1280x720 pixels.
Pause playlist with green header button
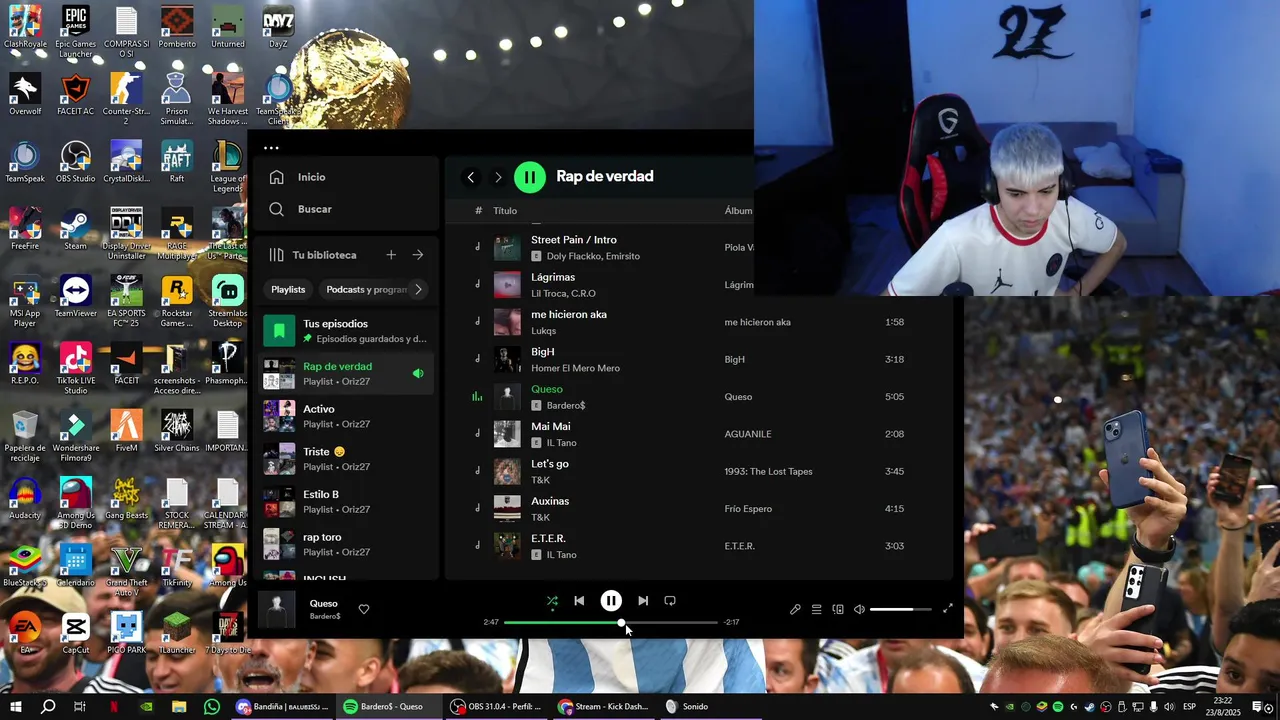coord(530,177)
